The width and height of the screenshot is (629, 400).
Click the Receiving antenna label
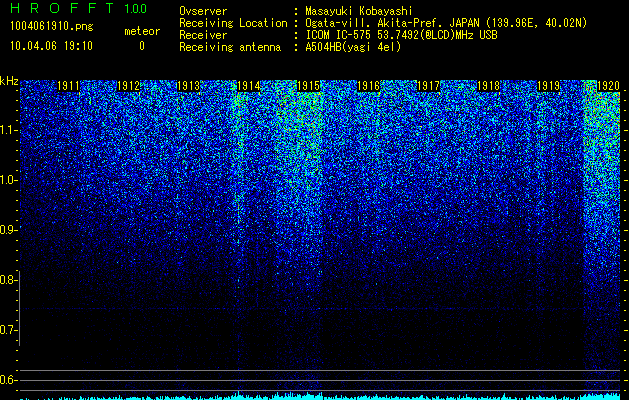(x=230, y=47)
